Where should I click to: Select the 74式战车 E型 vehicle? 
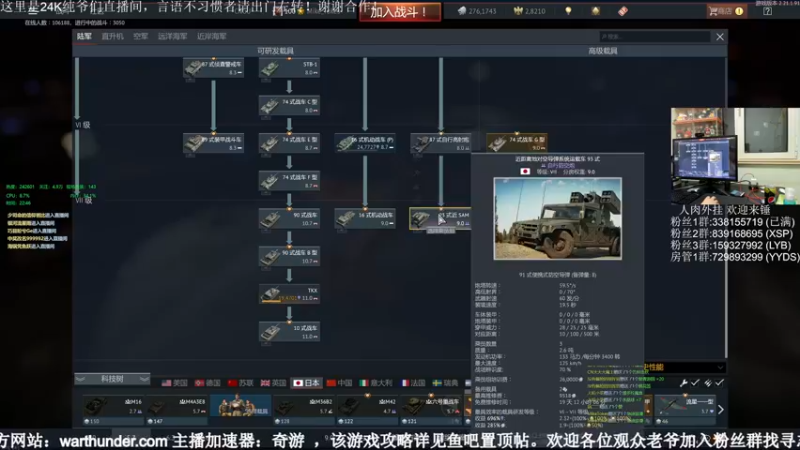pos(289,143)
